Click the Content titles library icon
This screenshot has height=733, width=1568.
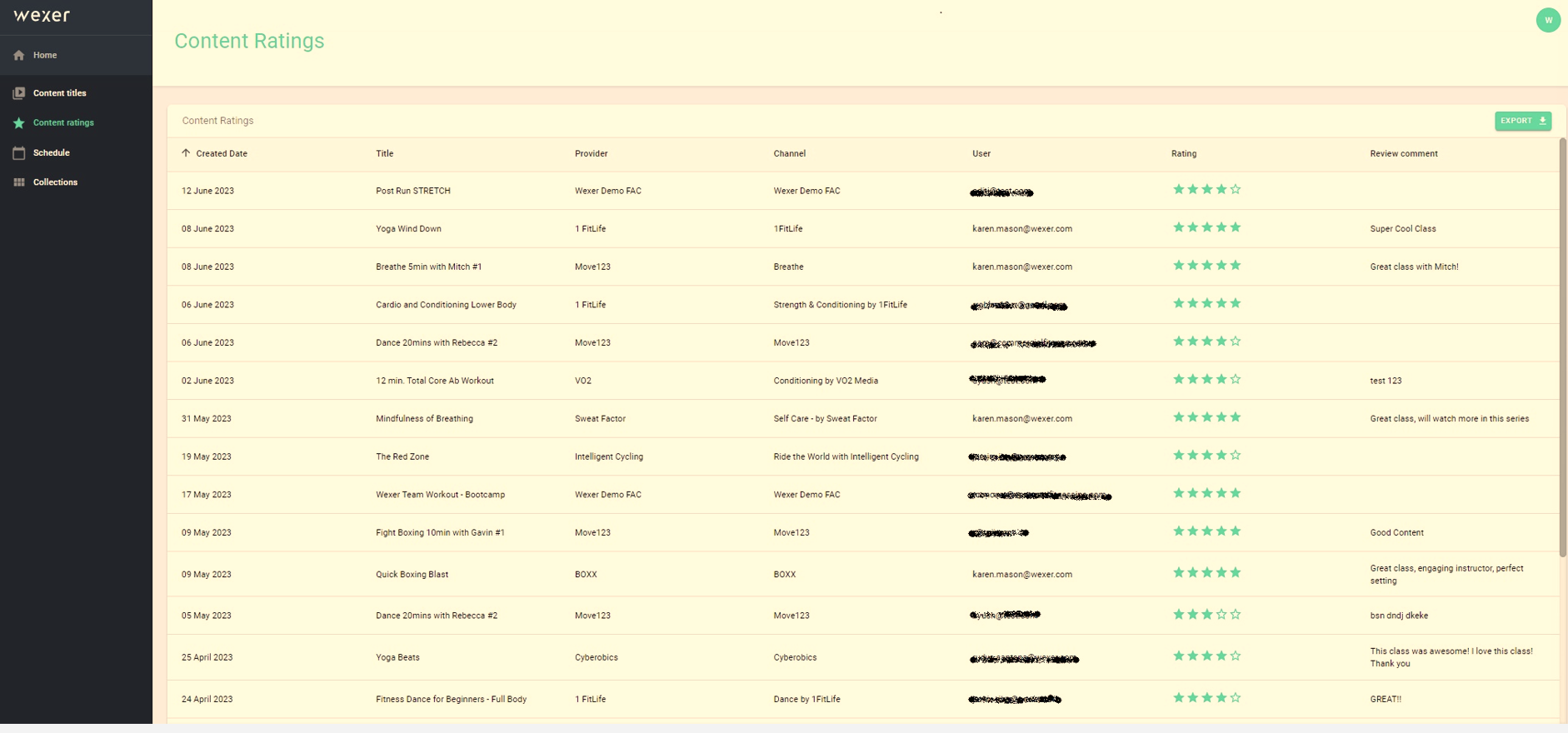pyautogui.click(x=19, y=93)
